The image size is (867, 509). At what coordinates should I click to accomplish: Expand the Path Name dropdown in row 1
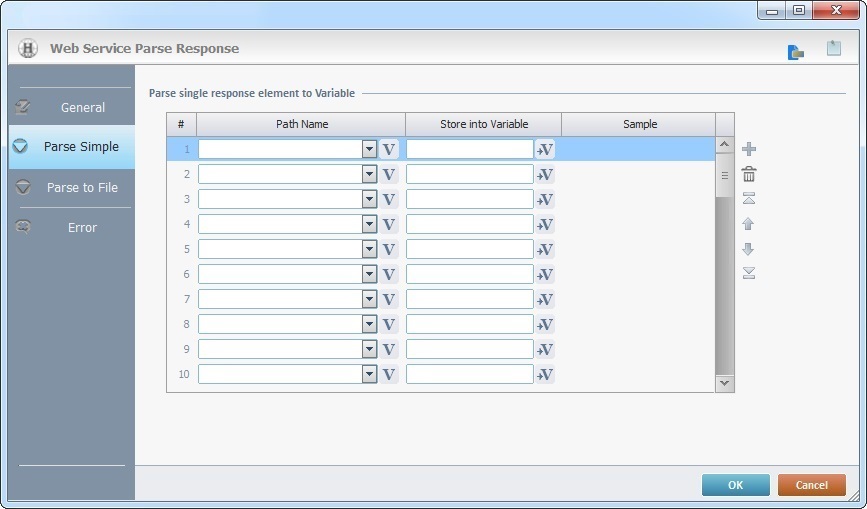[x=369, y=149]
